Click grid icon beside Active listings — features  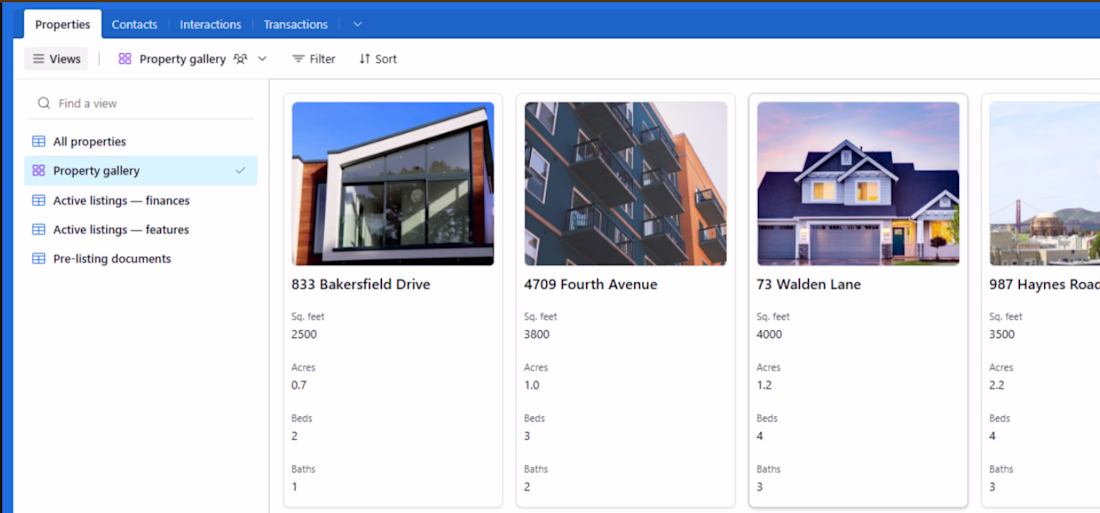click(39, 229)
